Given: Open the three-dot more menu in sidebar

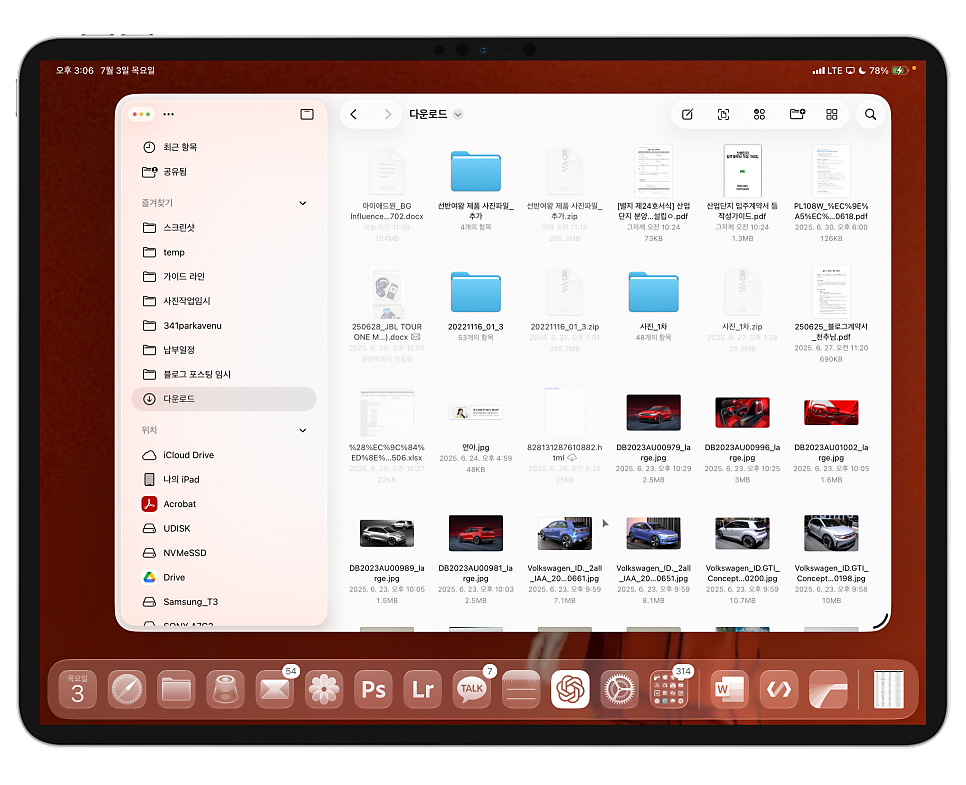Looking at the screenshot, I should point(168,114).
